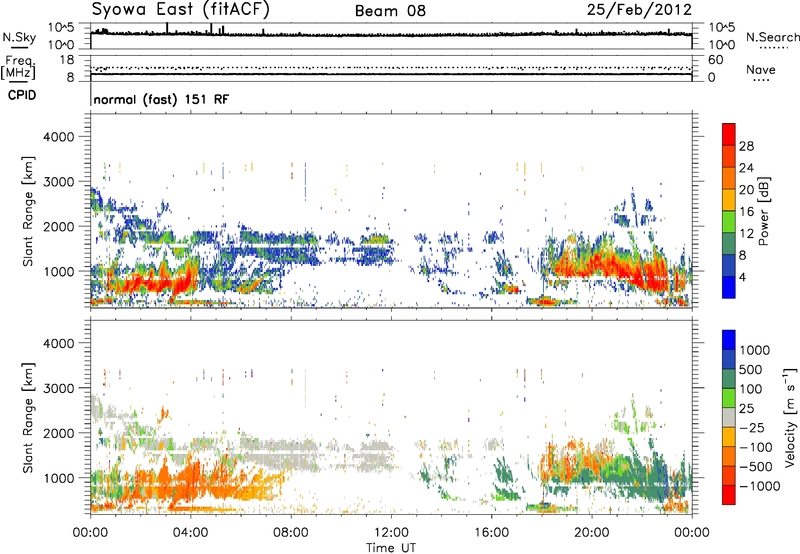
Task: Click the '12' label on Power colorbar
Action: pos(746,234)
